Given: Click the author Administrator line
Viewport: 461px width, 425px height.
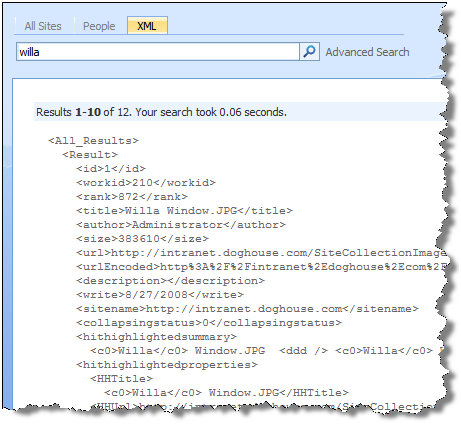Looking at the screenshot, I should click(x=181, y=225).
